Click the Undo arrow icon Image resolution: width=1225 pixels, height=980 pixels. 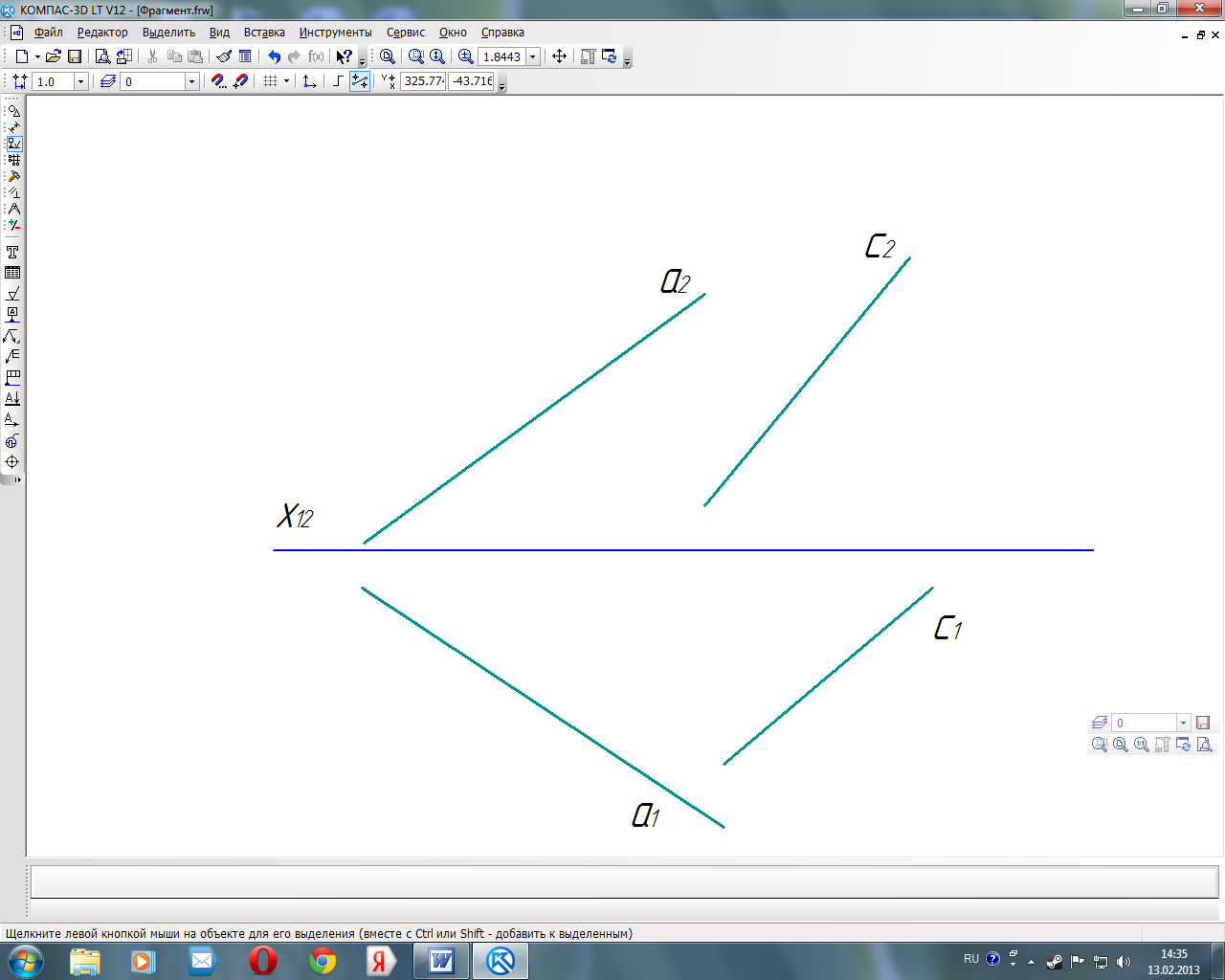(x=274, y=56)
